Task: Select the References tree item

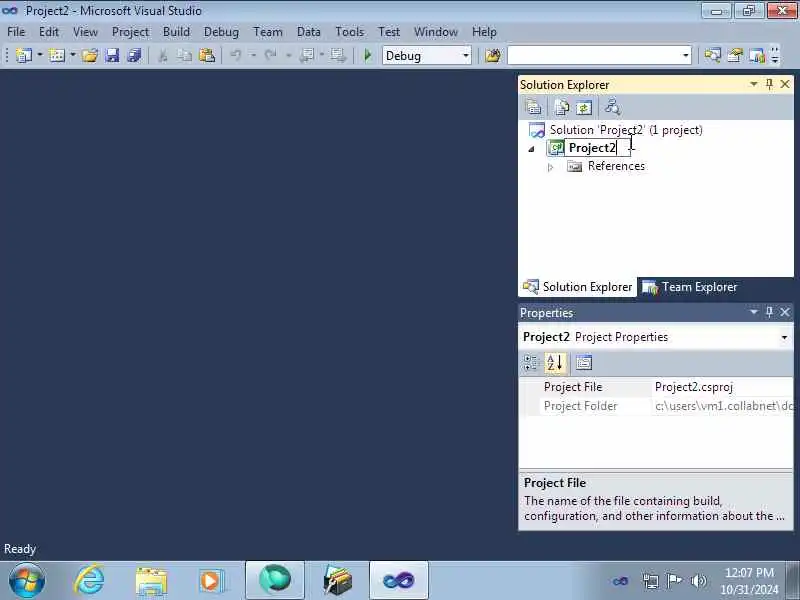Action: click(x=616, y=166)
